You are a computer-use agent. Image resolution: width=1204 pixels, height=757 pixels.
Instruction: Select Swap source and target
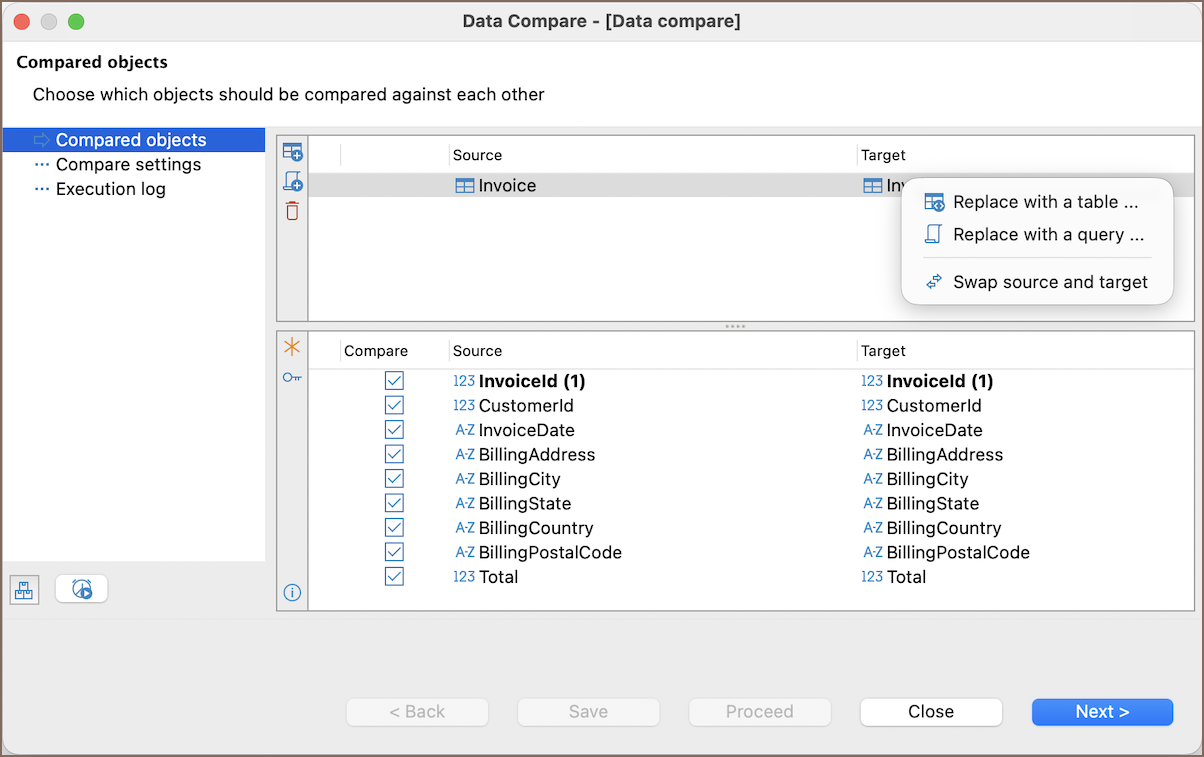click(x=1050, y=282)
